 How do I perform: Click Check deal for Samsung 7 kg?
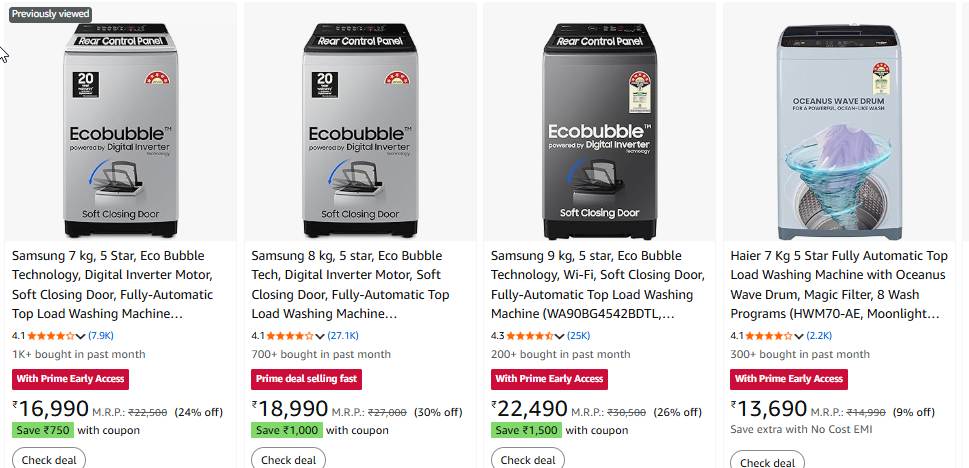click(x=48, y=460)
